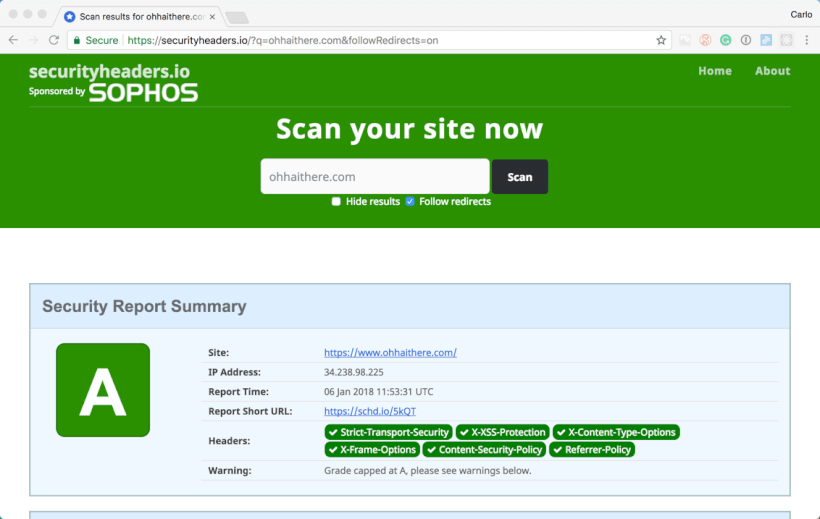The height and width of the screenshot is (519, 820).
Task: Click the black Scan button
Action: click(x=520, y=177)
